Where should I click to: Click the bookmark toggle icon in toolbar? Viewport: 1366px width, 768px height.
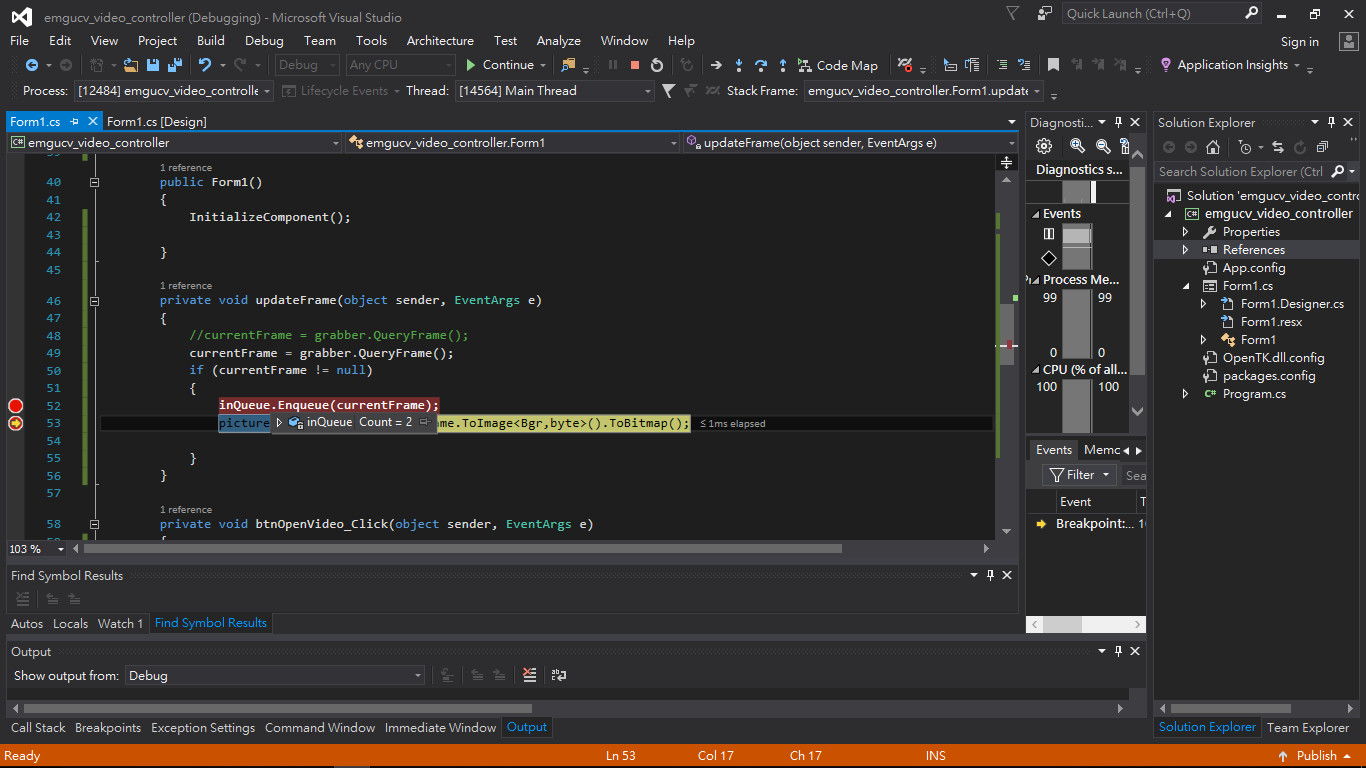(x=1053, y=65)
